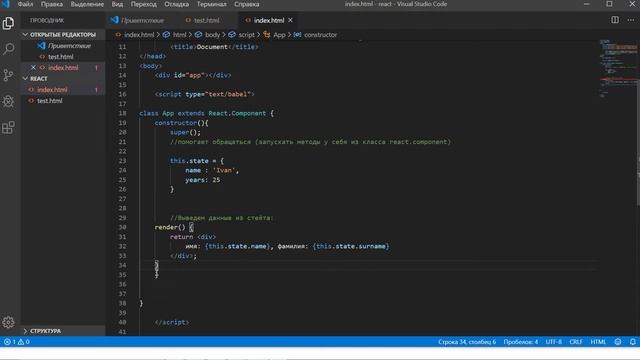640x360 pixels.
Task: Open the Отладка menu
Action: click(x=176, y=4)
